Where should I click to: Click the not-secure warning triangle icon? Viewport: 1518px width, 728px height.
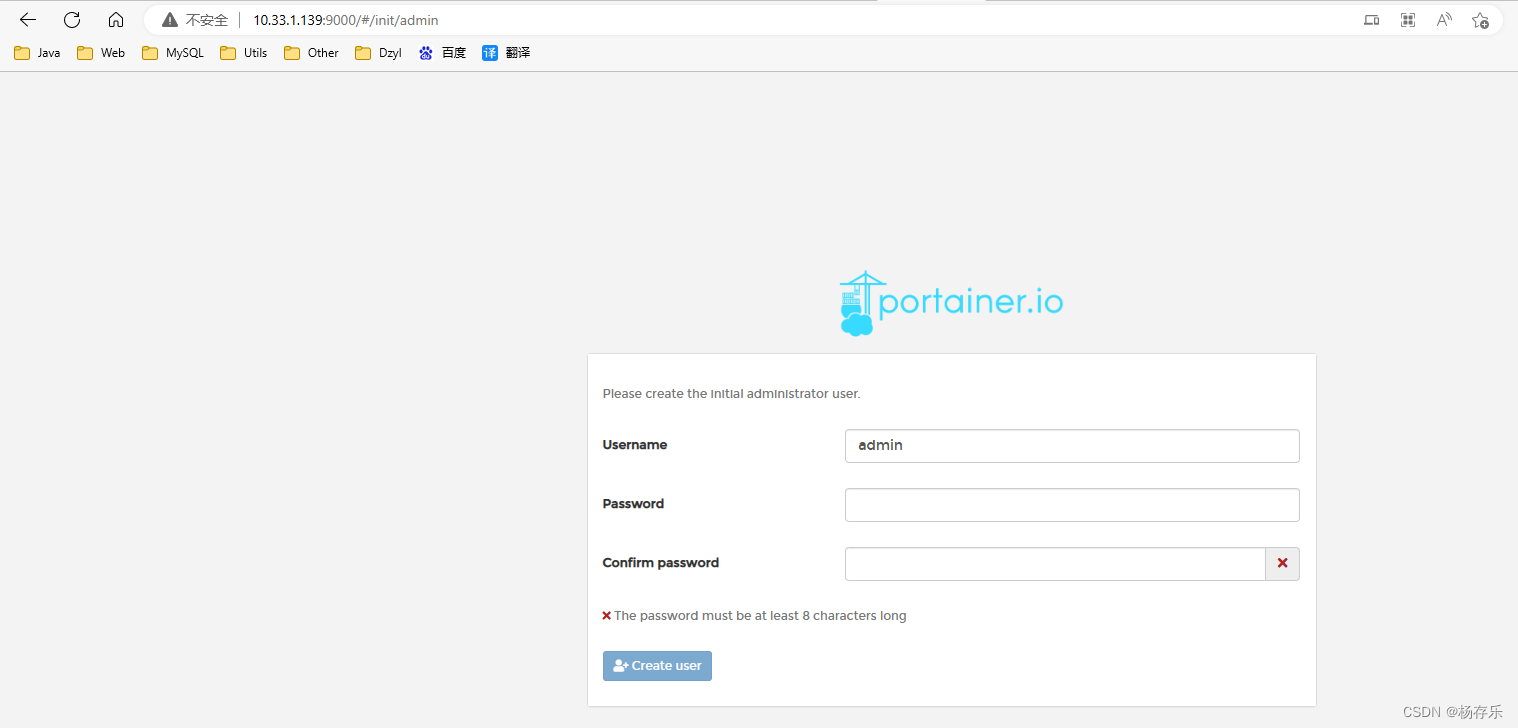[x=170, y=20]
